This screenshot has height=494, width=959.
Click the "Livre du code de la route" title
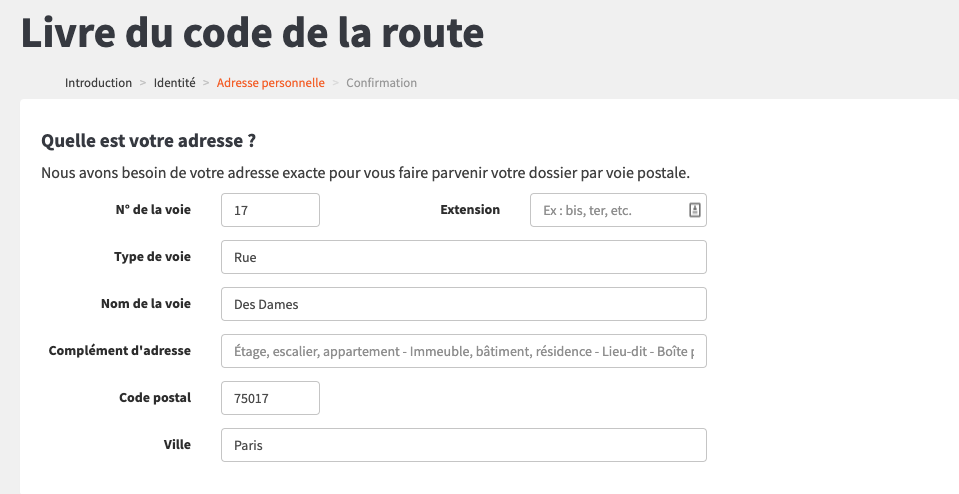[253, 33]
